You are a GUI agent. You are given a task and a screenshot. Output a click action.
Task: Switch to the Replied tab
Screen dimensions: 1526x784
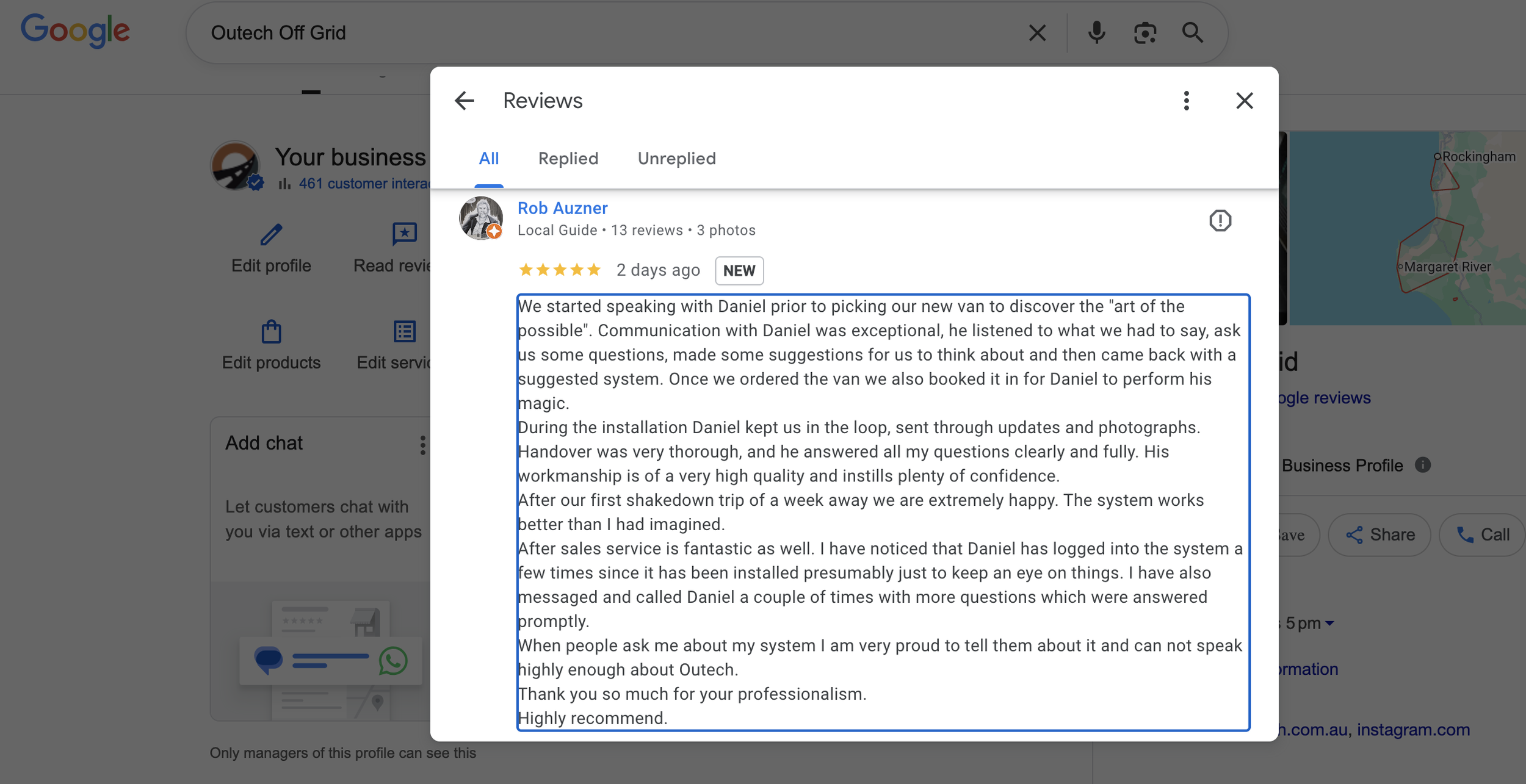pos(568,159)
